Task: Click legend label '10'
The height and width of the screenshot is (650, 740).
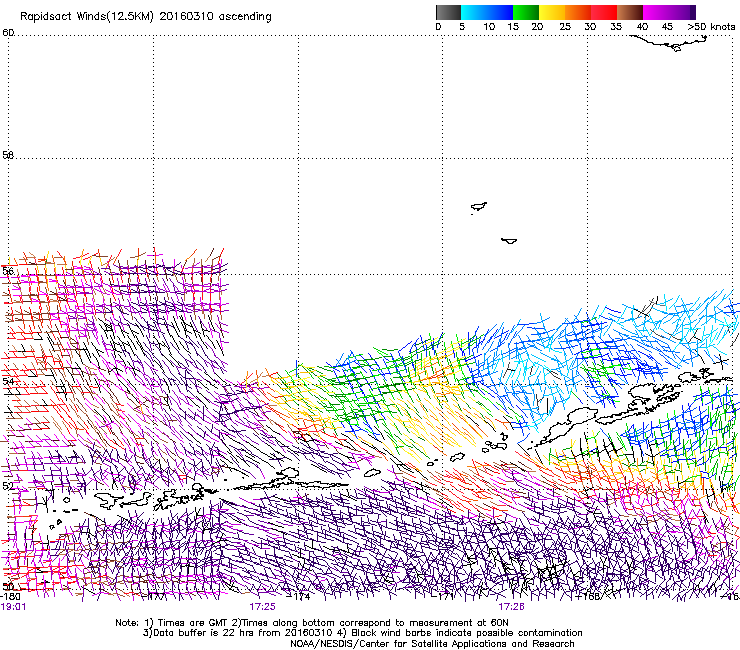Action: coord(489,27)
